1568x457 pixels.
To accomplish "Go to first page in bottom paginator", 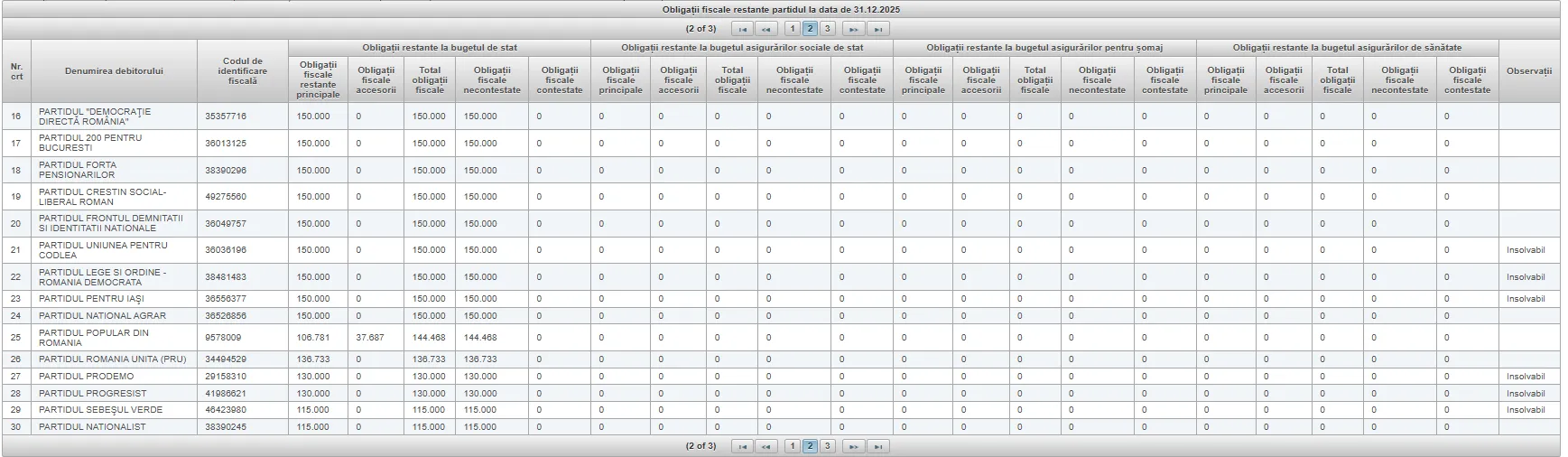I will point(742,446).
